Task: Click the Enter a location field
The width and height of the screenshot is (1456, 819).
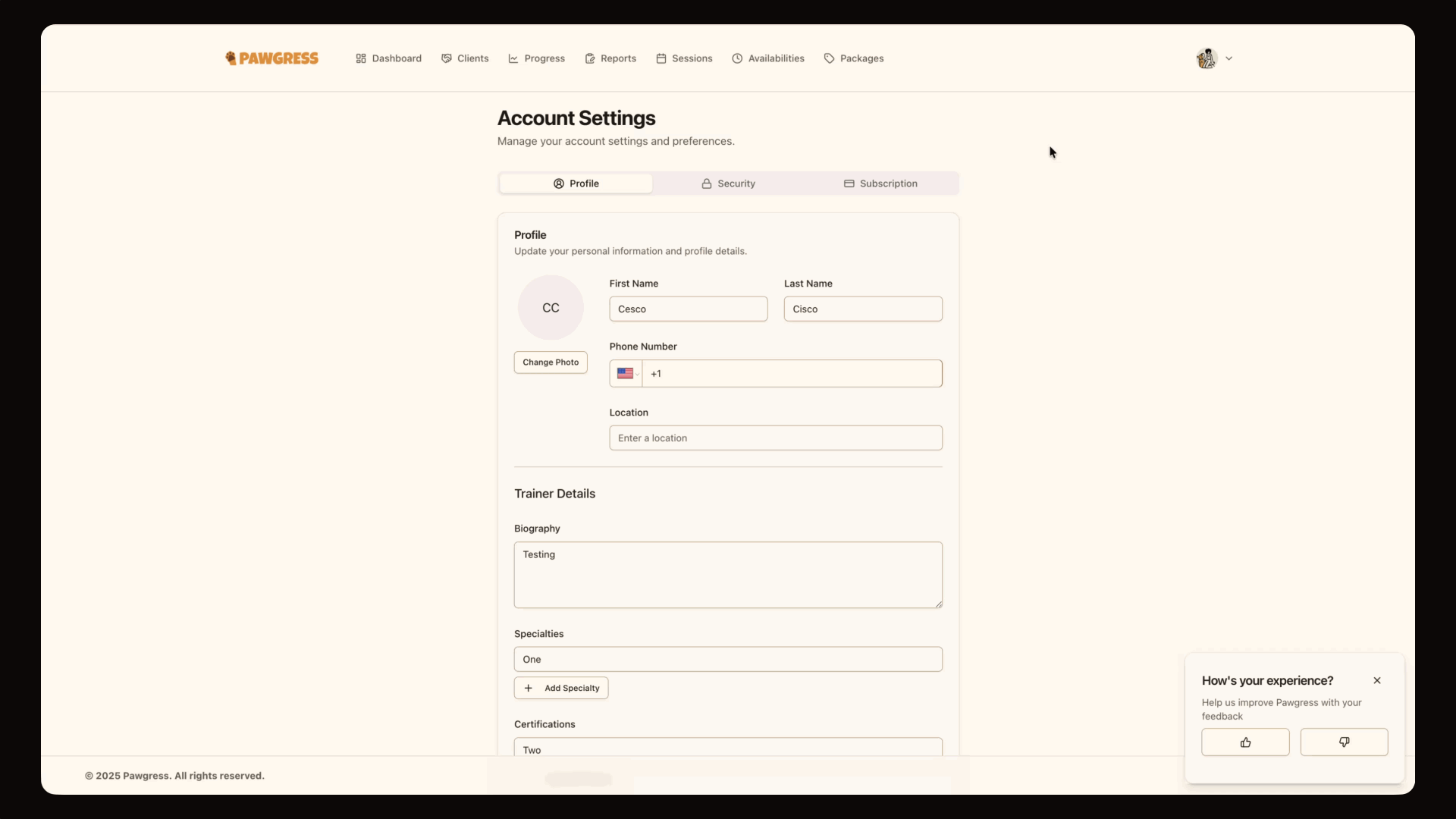Action: tap(775, 438)
